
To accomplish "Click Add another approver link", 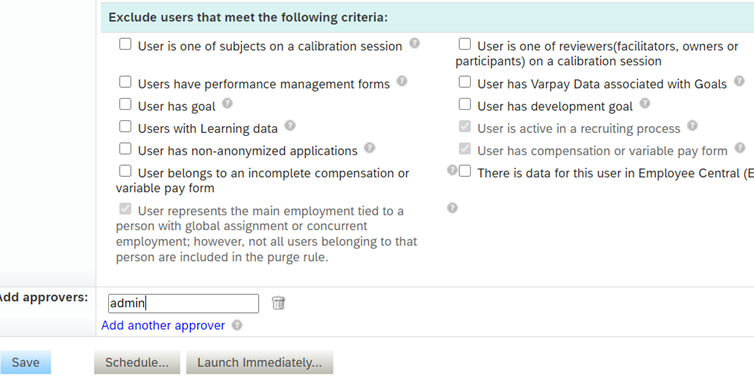I will coord(163,326).
